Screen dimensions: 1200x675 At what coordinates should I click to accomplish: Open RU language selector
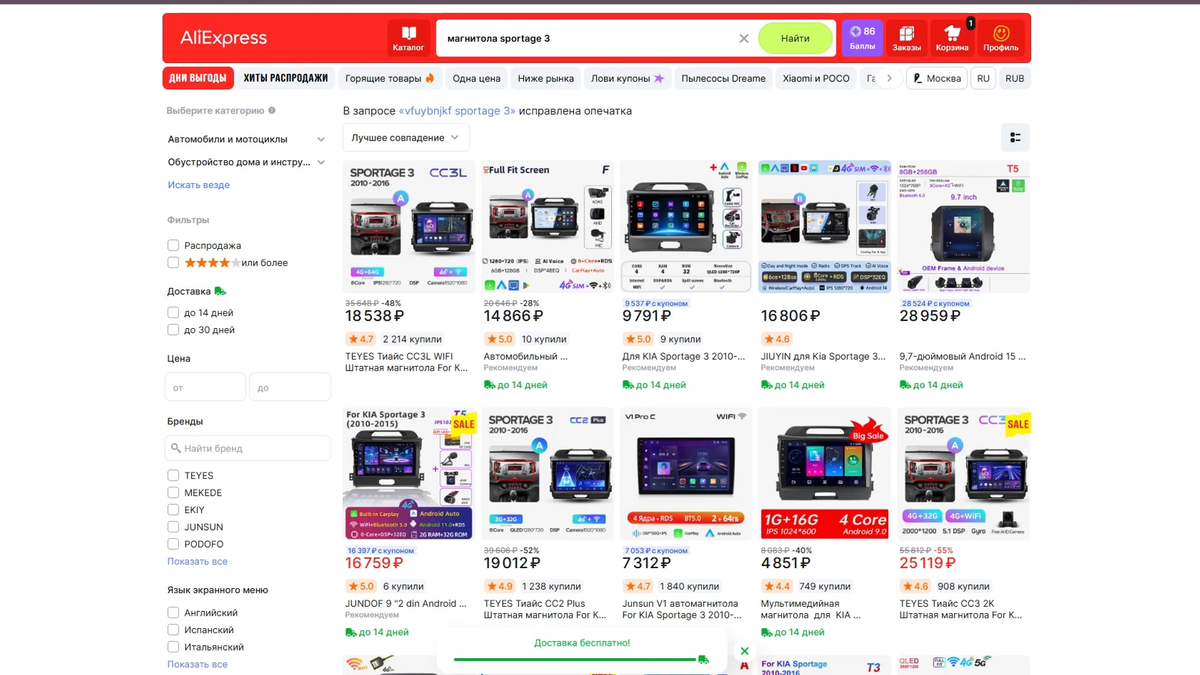pos(983,78)
